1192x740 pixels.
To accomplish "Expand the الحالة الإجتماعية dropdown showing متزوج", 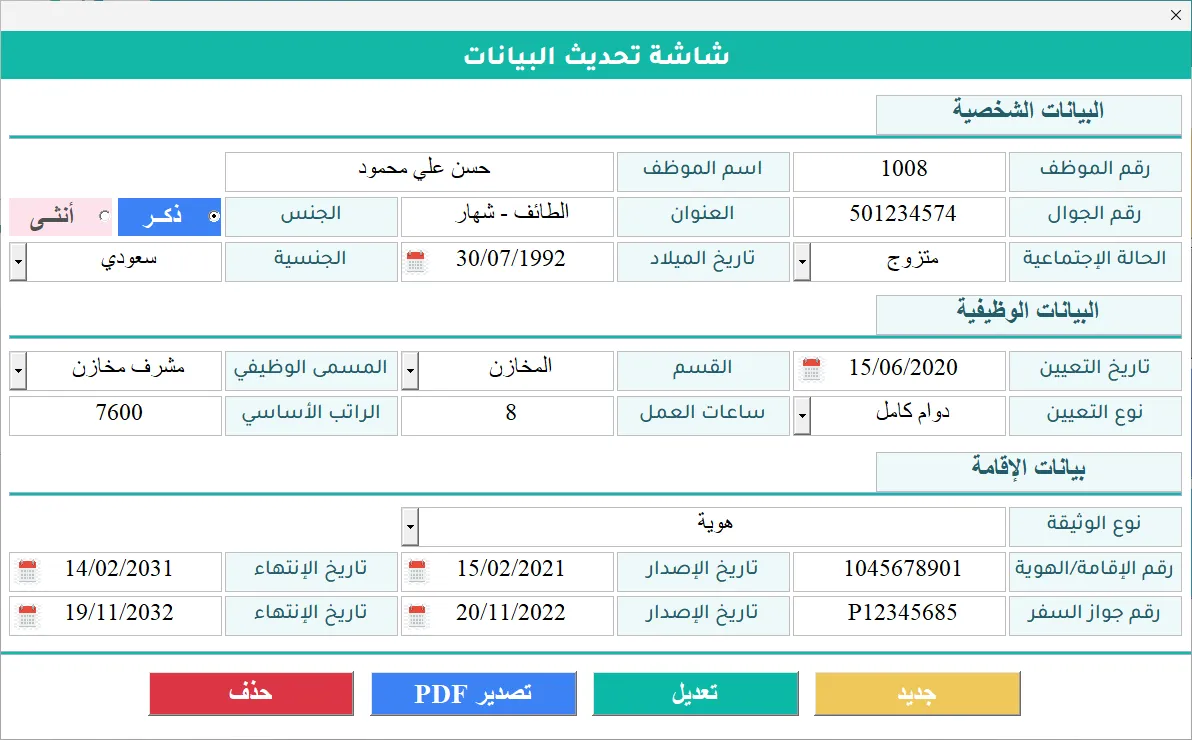I will point(801,262).
